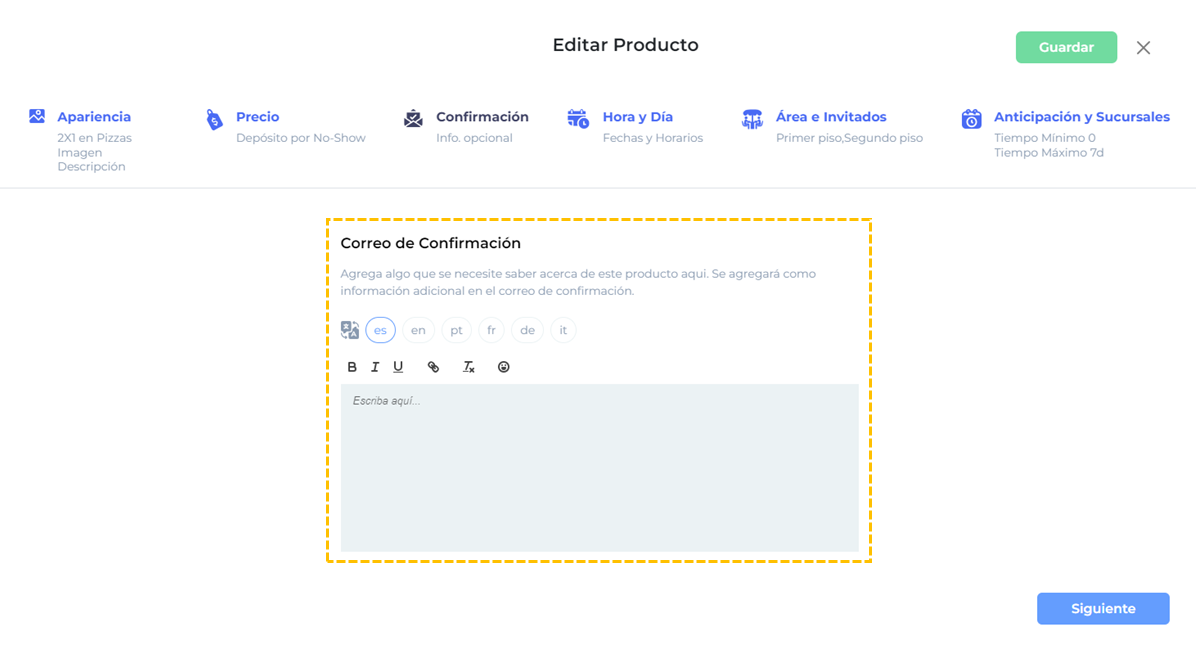Viewport: 1196px width, 645px height.
Task: Click the Siguiente button
Action: [1103, 608]
